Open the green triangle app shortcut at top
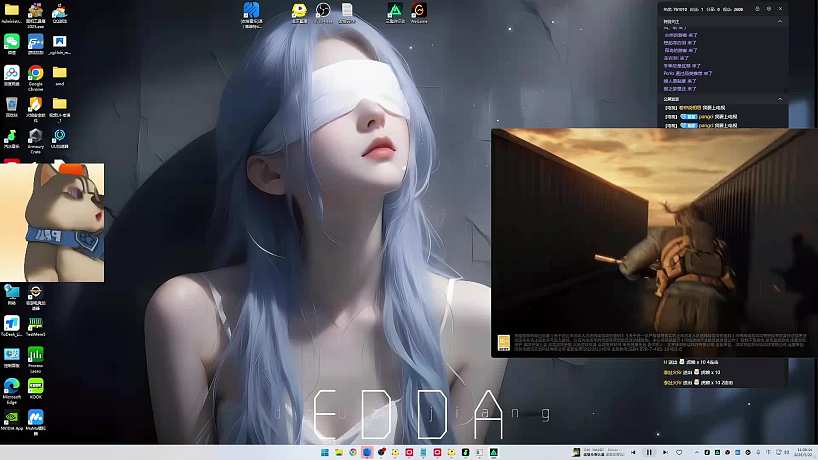 point(395,13)
